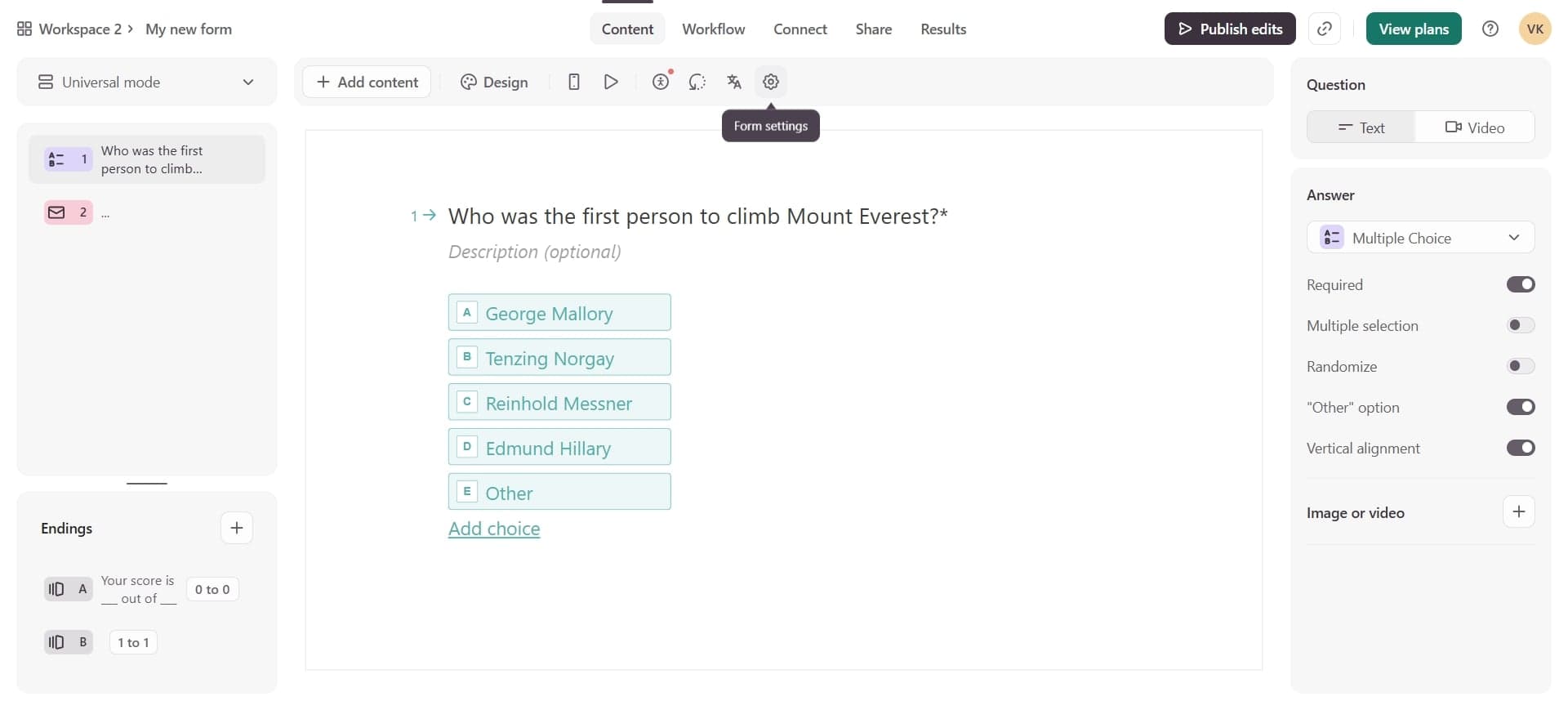Open Form settings gear icon

(770, 82)
